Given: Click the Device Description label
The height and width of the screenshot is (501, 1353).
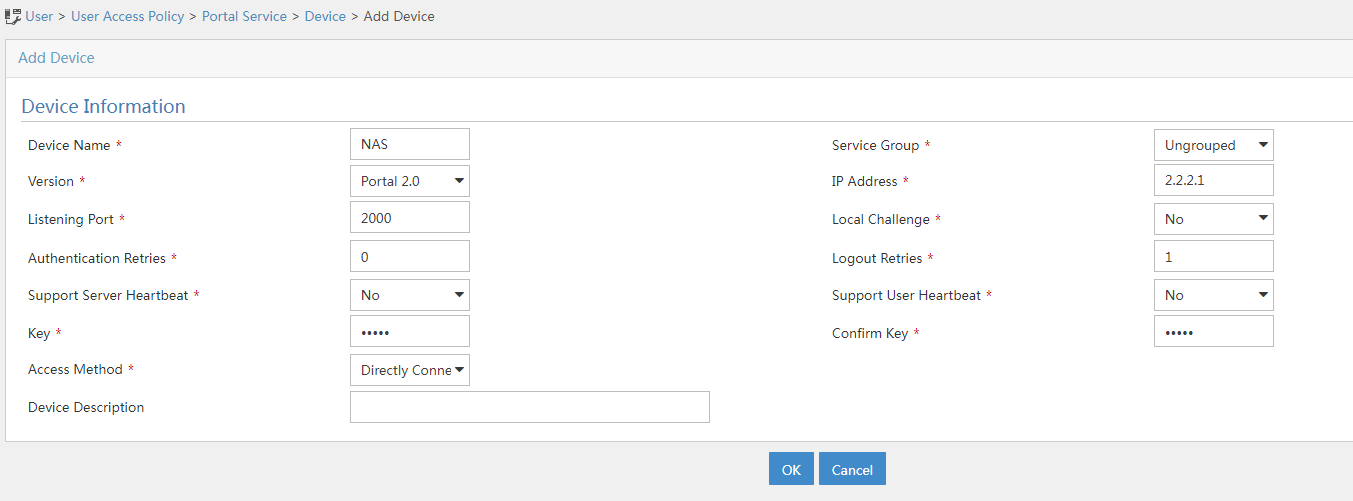Looking at the screenshot, I should (86, 407).
